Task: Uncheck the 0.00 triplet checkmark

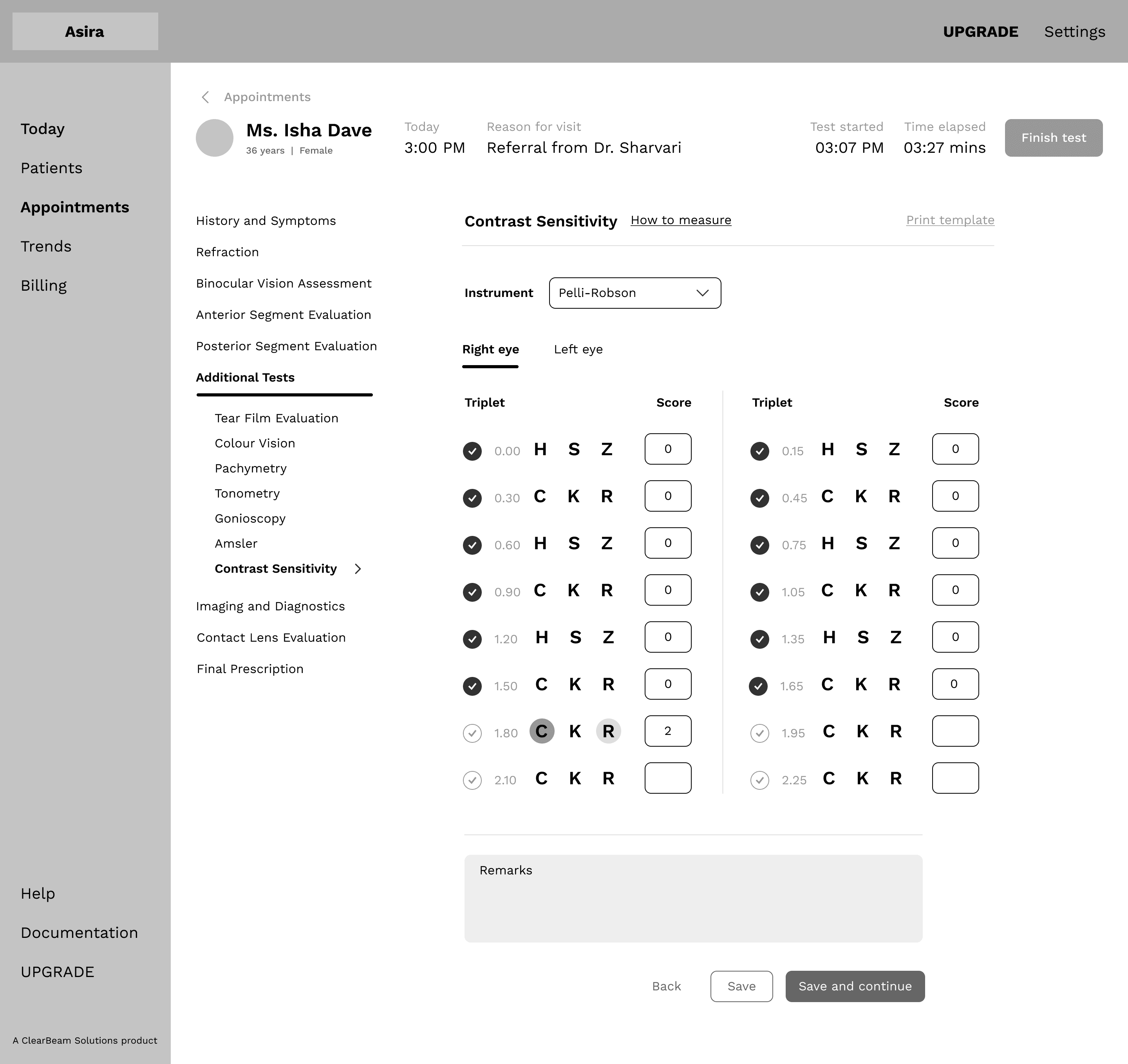Action: (x=472, y=451)
